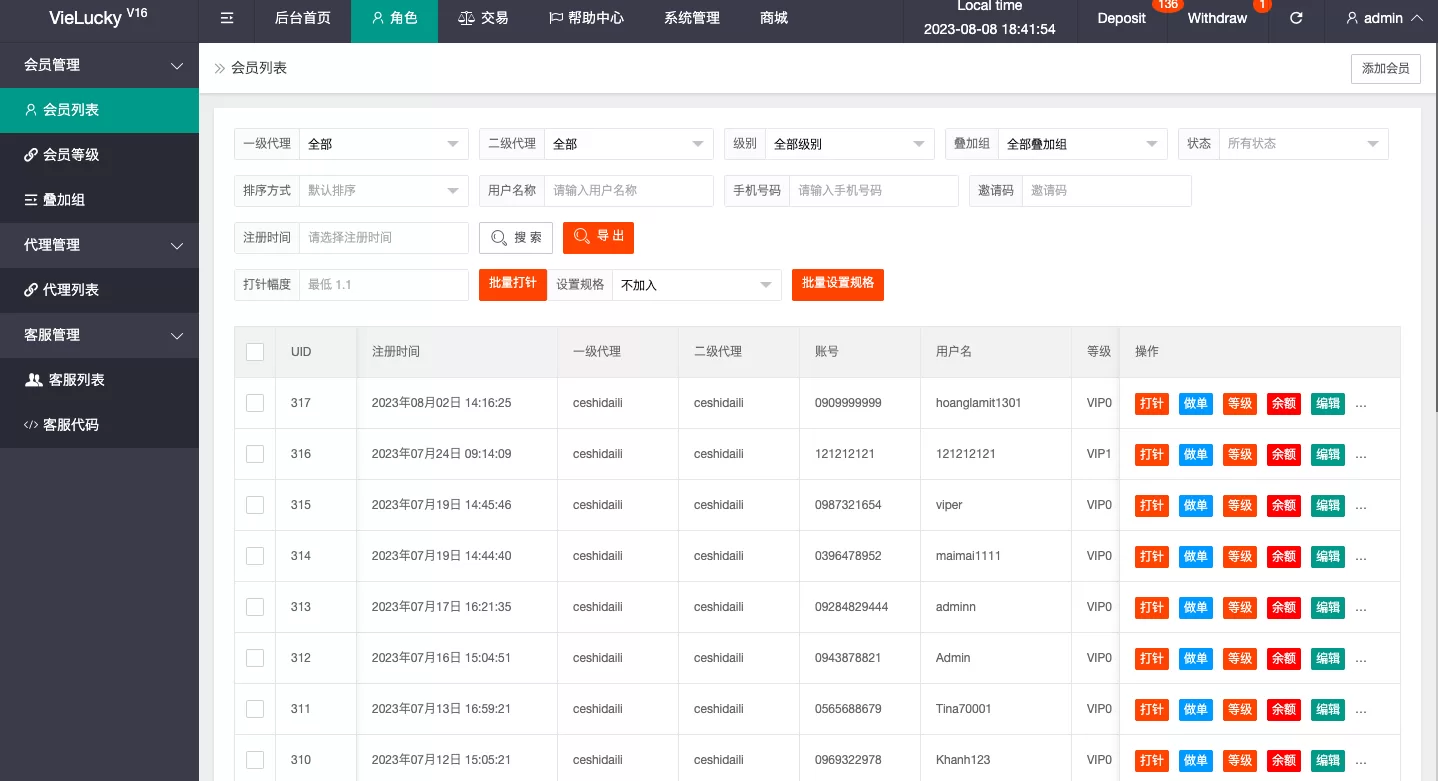Collapse the 会员管理 sidebar section
The width and height of the screenshot is (1438, 781).
click(x=99, y=65)
